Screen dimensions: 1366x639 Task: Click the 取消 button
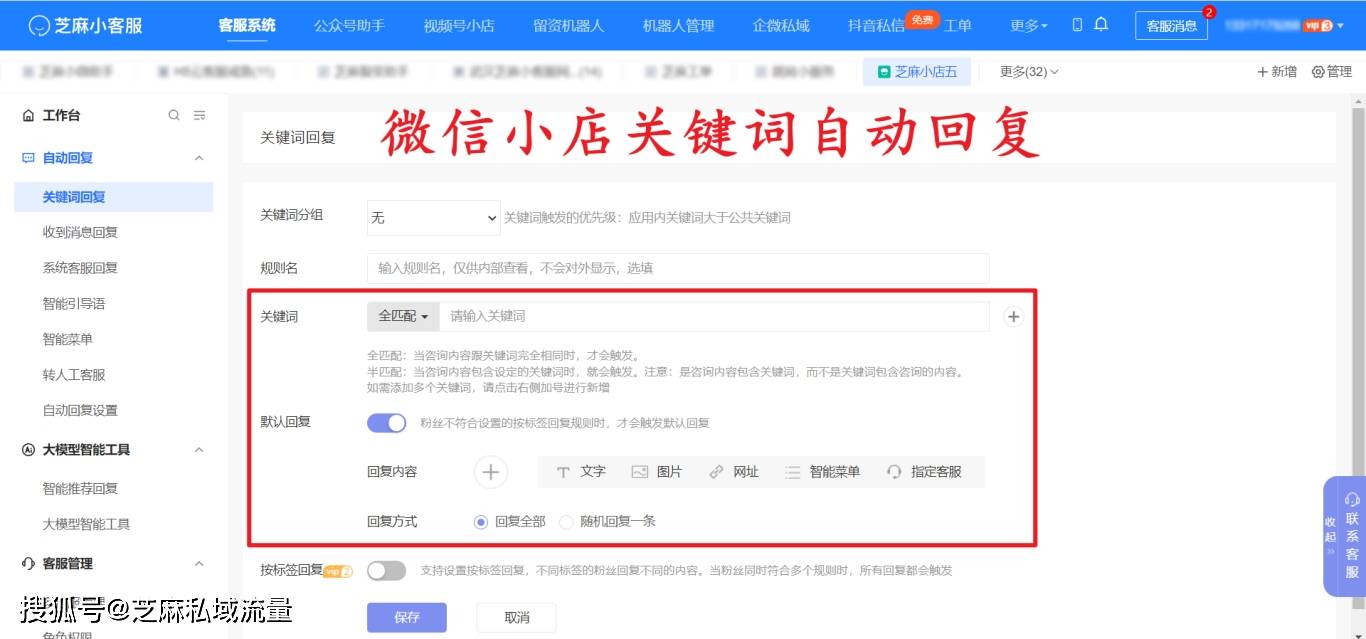pyautogui.click(x=516, y=617)
